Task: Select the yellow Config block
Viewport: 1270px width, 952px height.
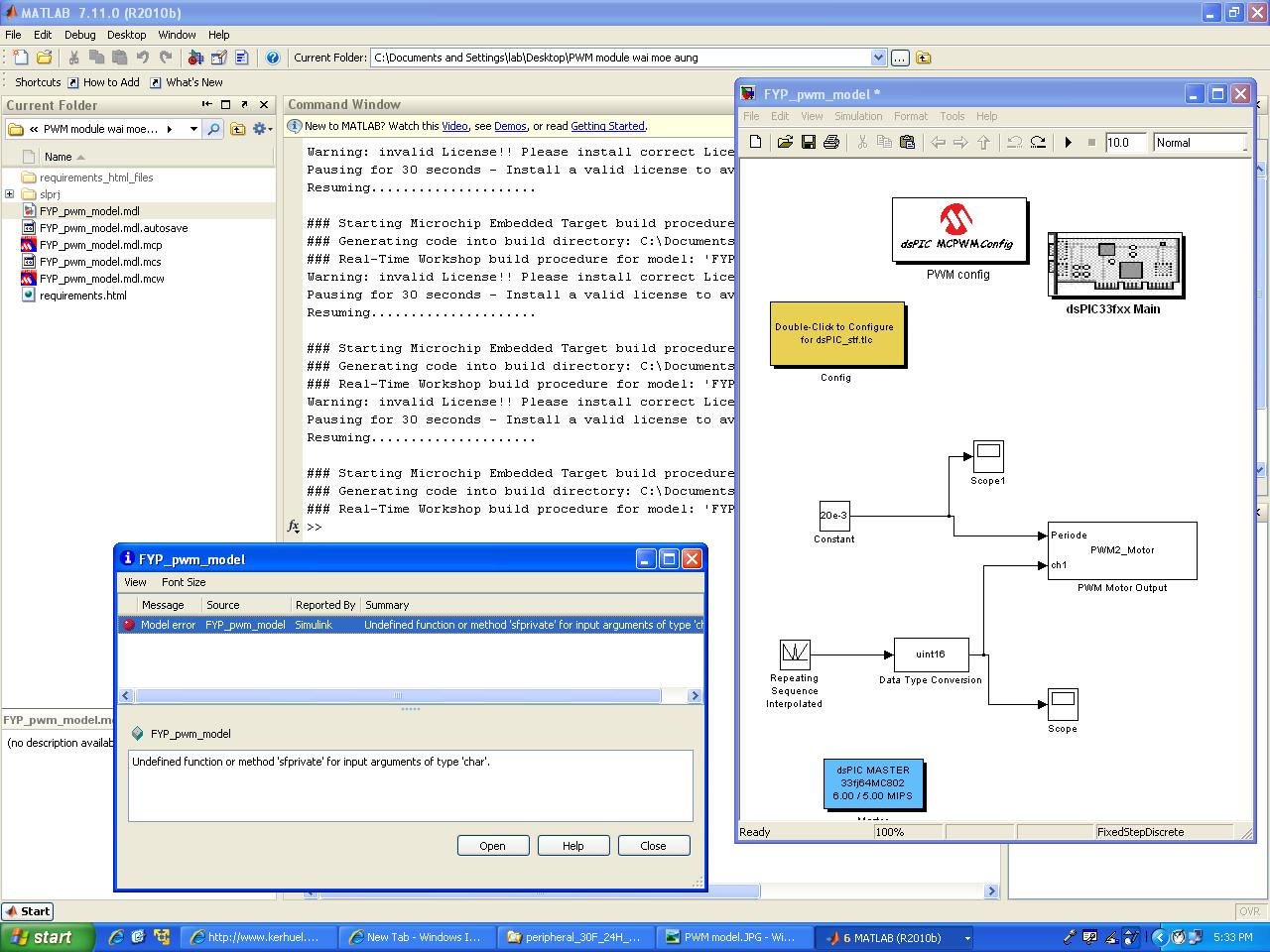Action: coord(836,333)
